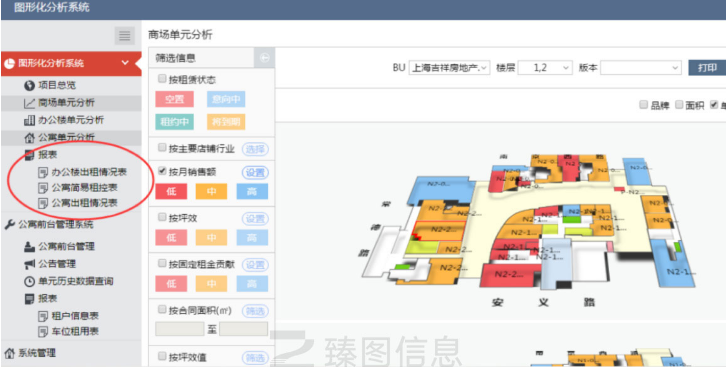This screenshot has height=367, width=726.
Task: Click the document icon beside 公寓简易租控表
Action: 43,188
